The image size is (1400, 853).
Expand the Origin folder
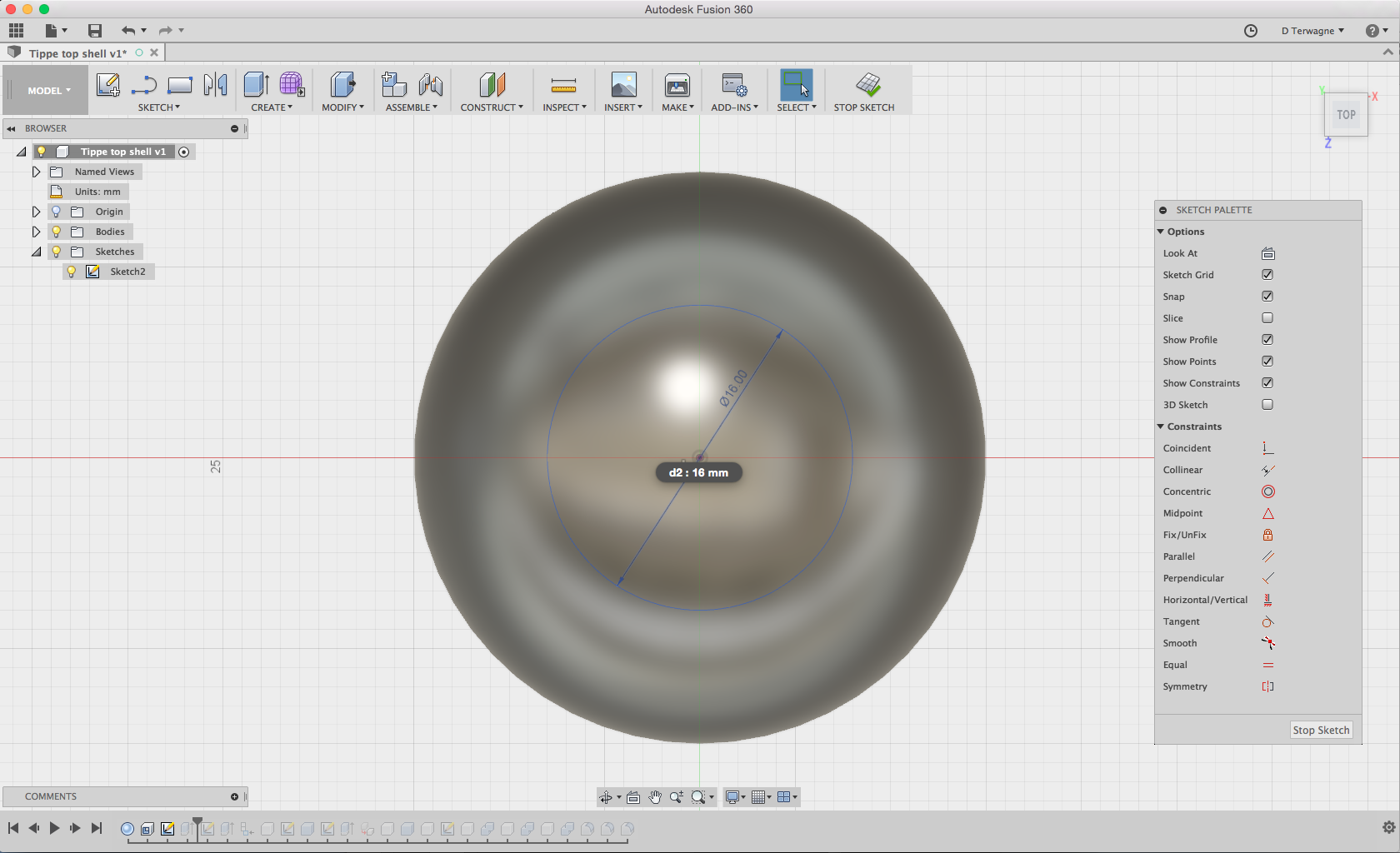coord(36,212)
